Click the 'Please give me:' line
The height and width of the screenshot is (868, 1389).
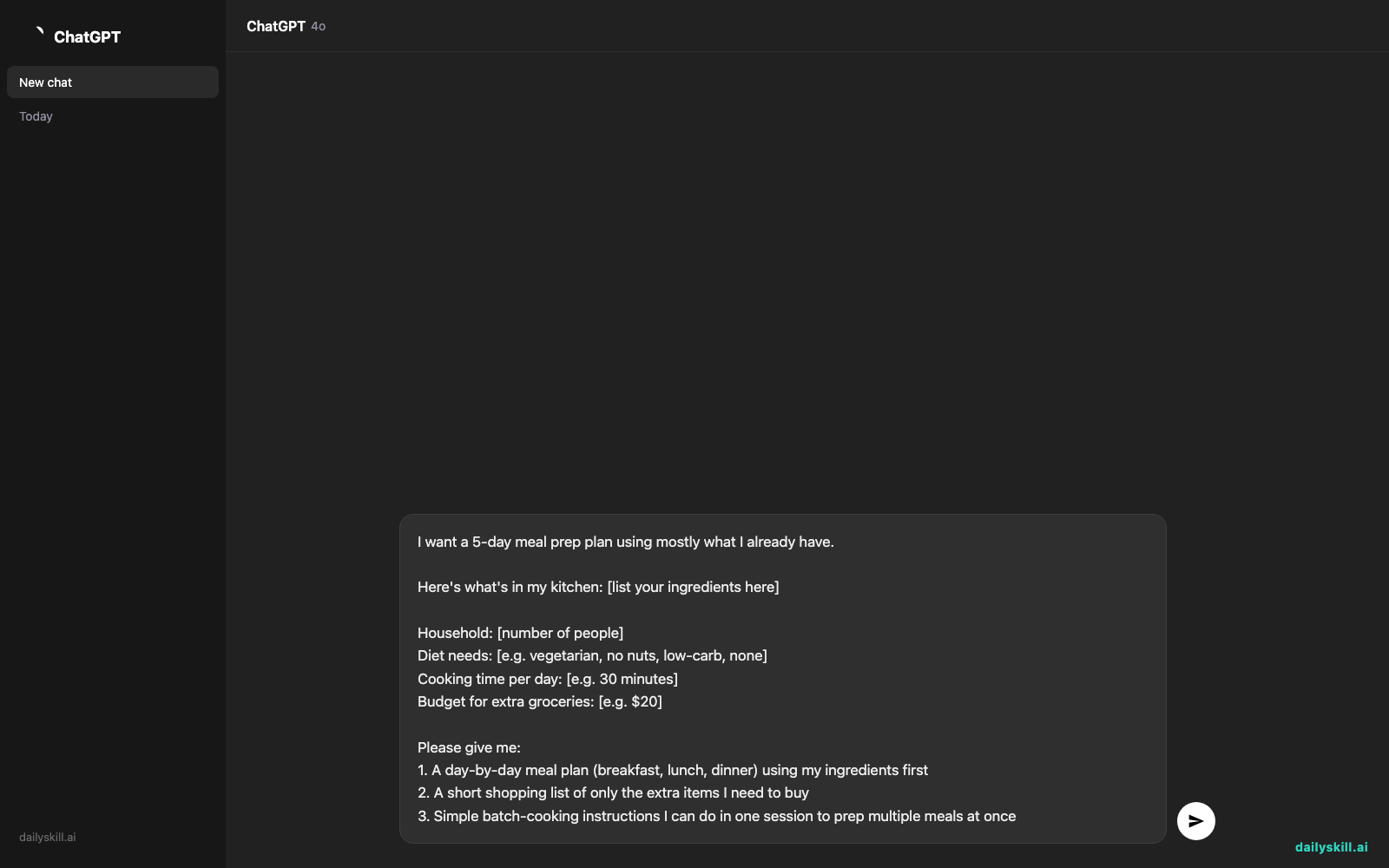pos(469,747)
